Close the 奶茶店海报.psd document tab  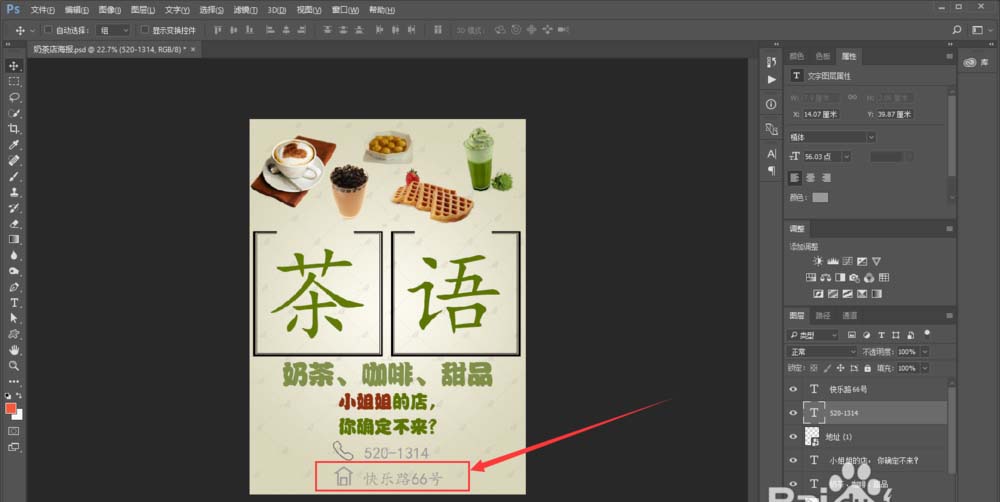point(193,48)
